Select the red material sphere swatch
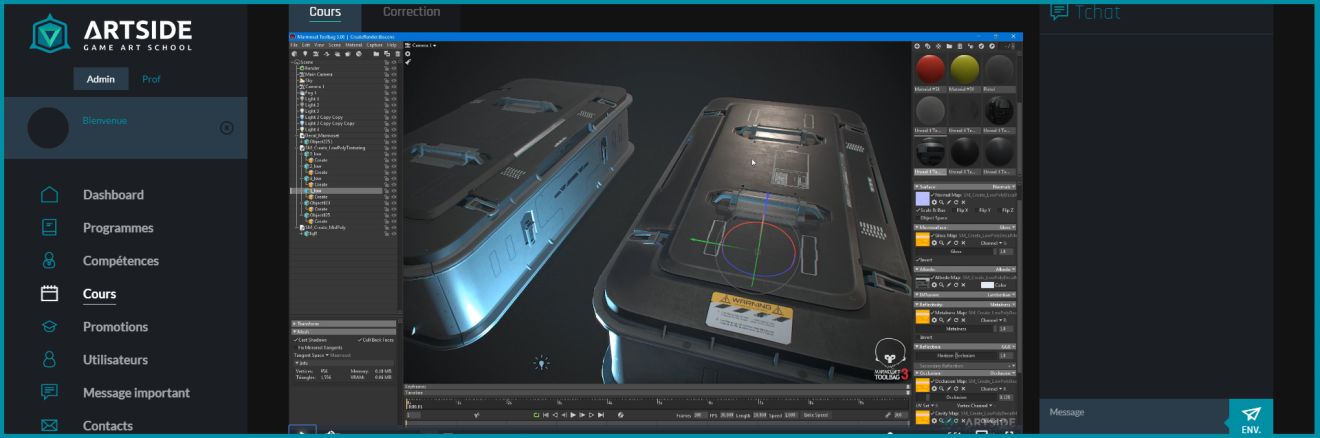 [x=930, y=70]
